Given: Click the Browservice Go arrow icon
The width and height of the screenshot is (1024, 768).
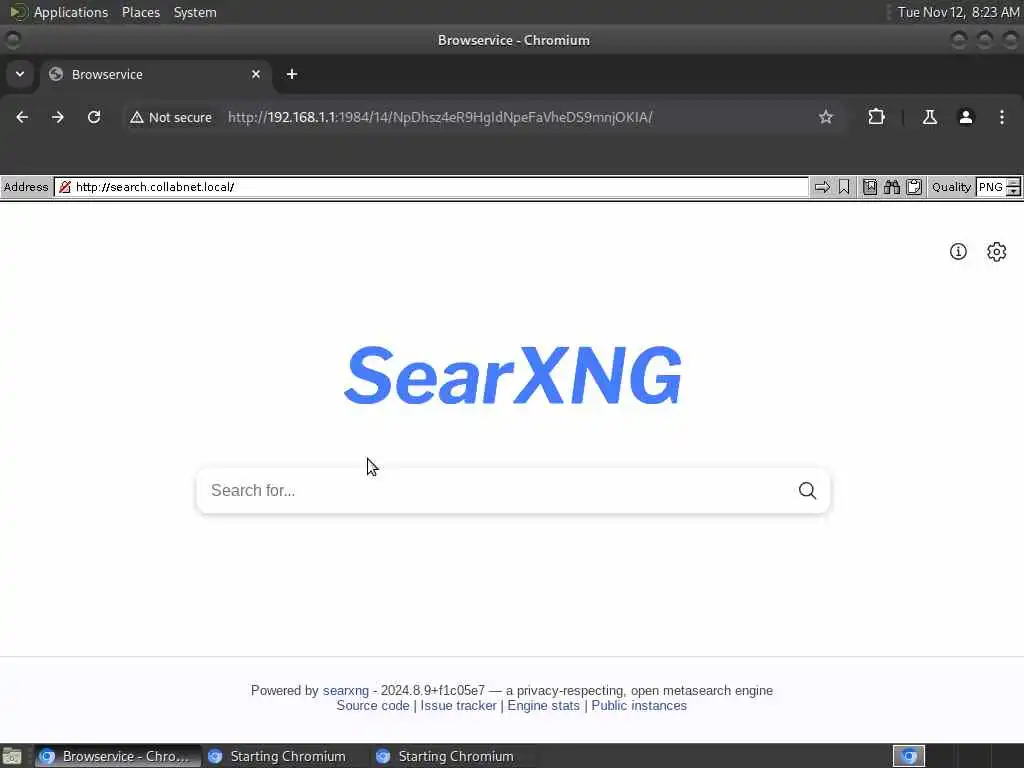Looking at the screenshot, I should [x=822, y=187].
